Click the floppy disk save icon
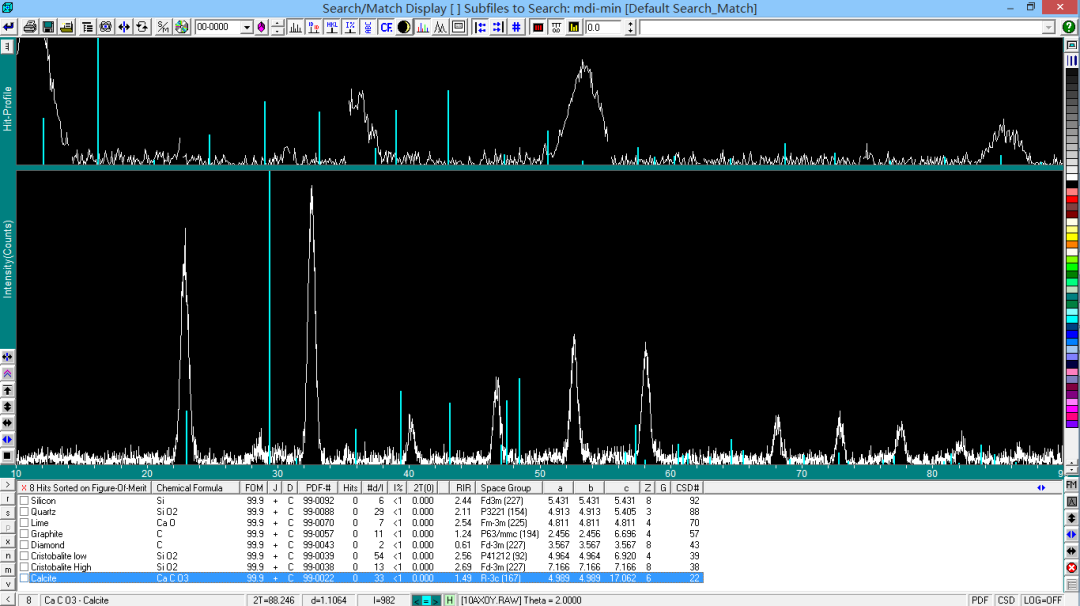Screen dimensions: 1080x606 click(48, 27)
